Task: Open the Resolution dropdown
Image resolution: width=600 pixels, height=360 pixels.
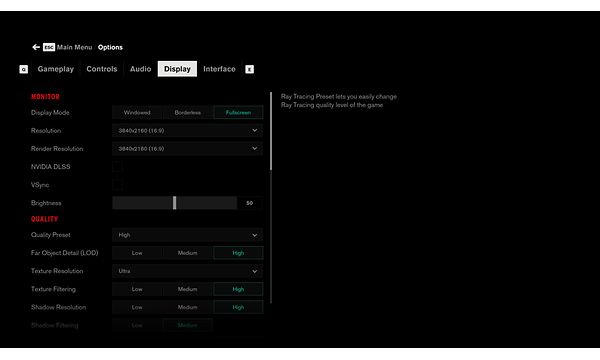Action: (188, 130)
